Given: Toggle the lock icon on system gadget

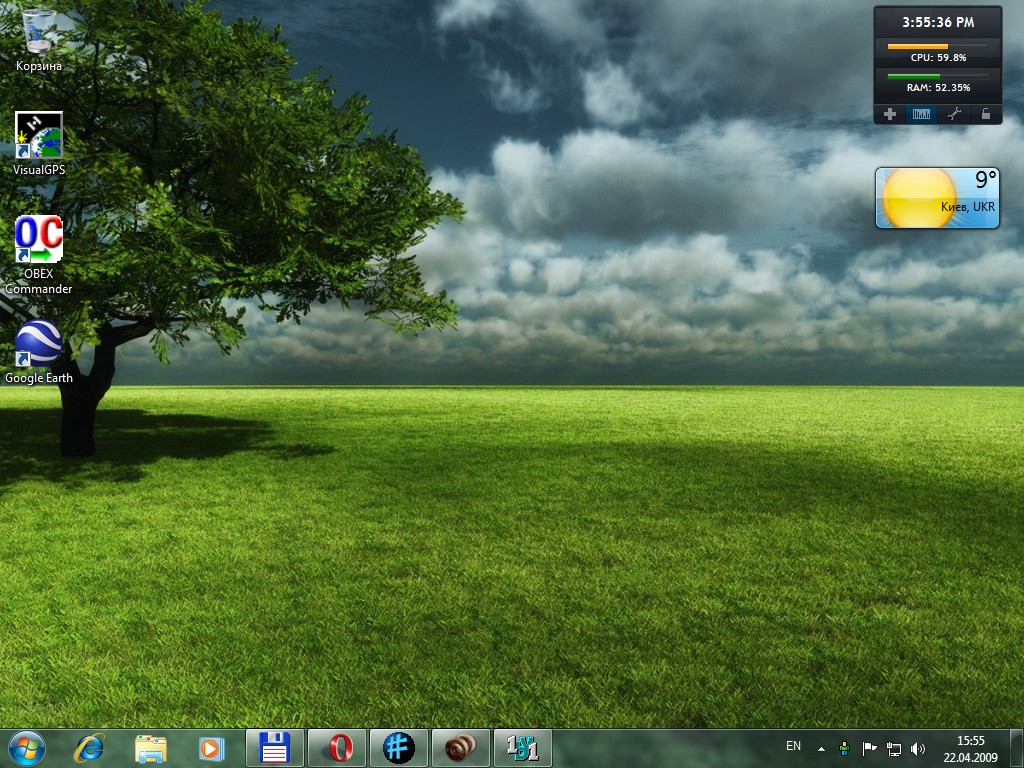Looking at the screenshot, I should coord(986,114).
